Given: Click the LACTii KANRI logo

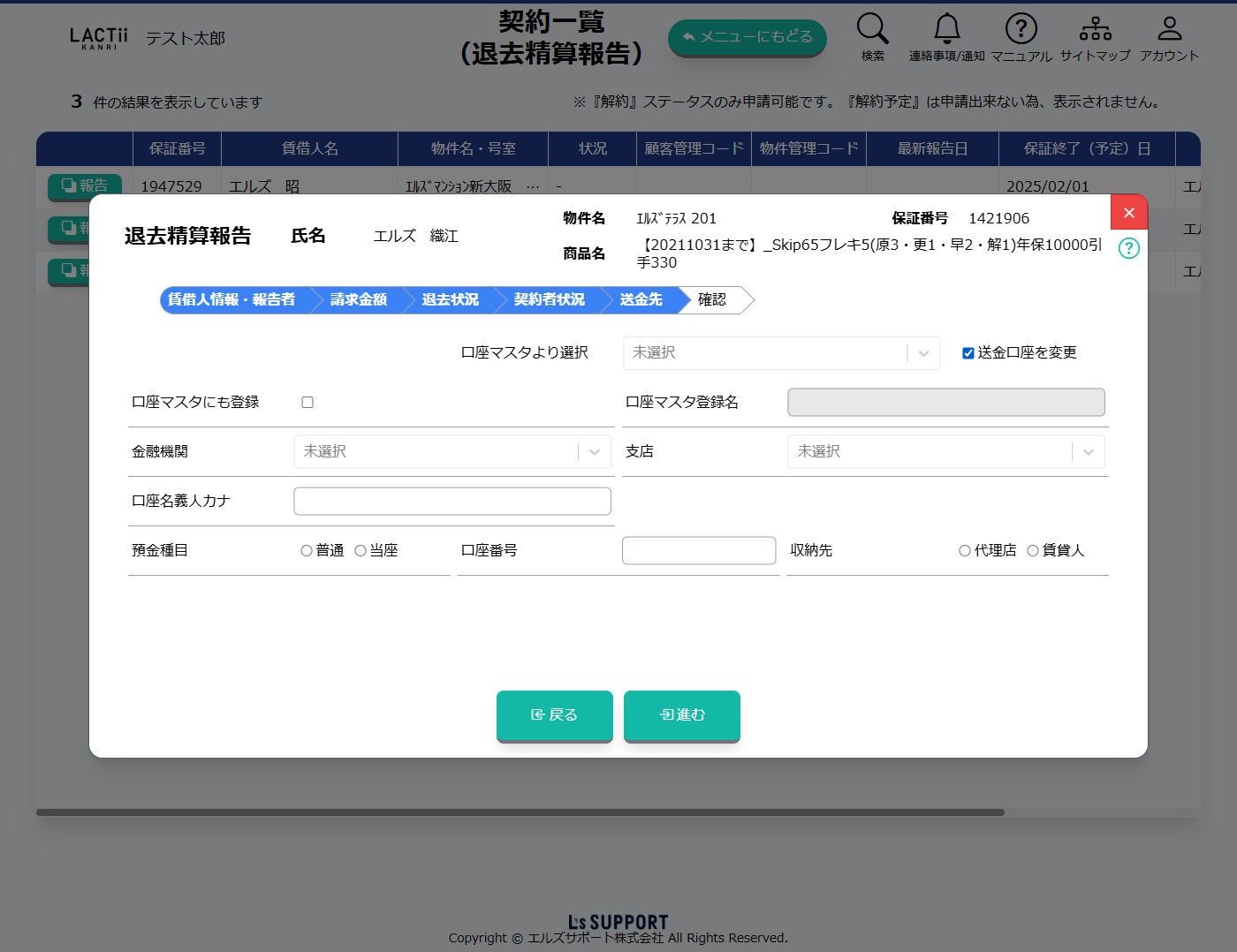Looking at the screenshot, I should pyautogui.click(x=99, y=38).
